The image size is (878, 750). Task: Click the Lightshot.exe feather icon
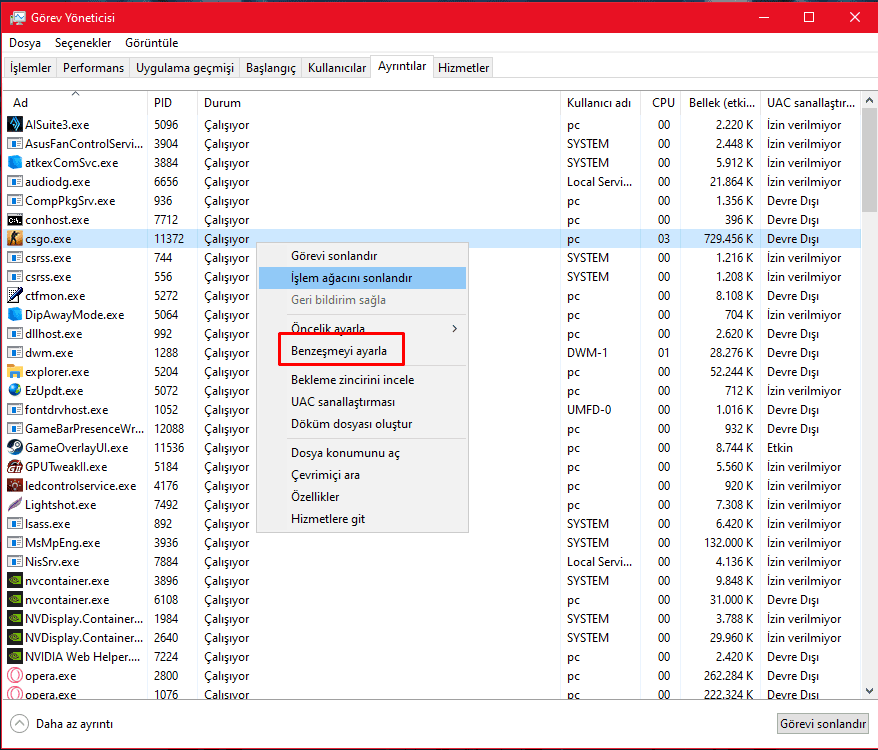pyautogui.click(x=15, y=505)
